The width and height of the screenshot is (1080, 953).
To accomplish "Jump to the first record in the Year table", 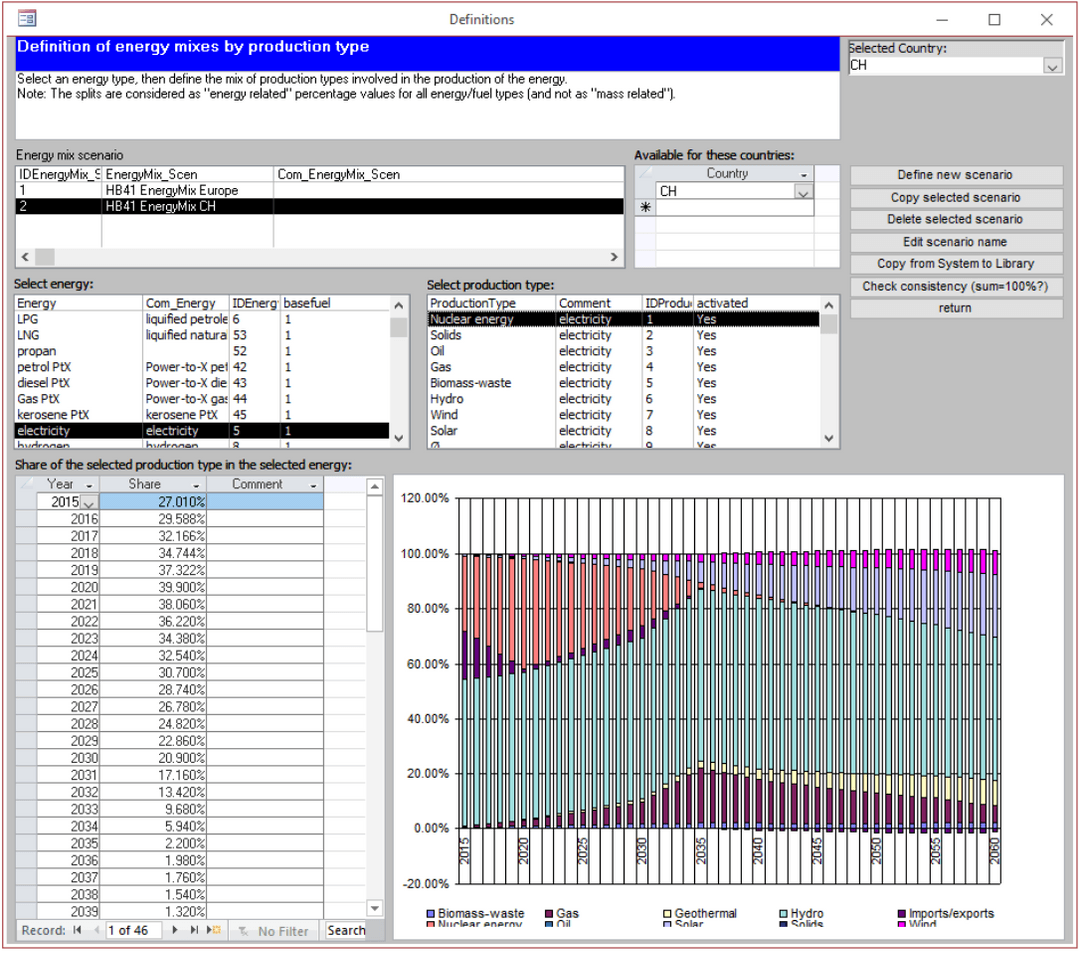I will click(x=76, y=930).
